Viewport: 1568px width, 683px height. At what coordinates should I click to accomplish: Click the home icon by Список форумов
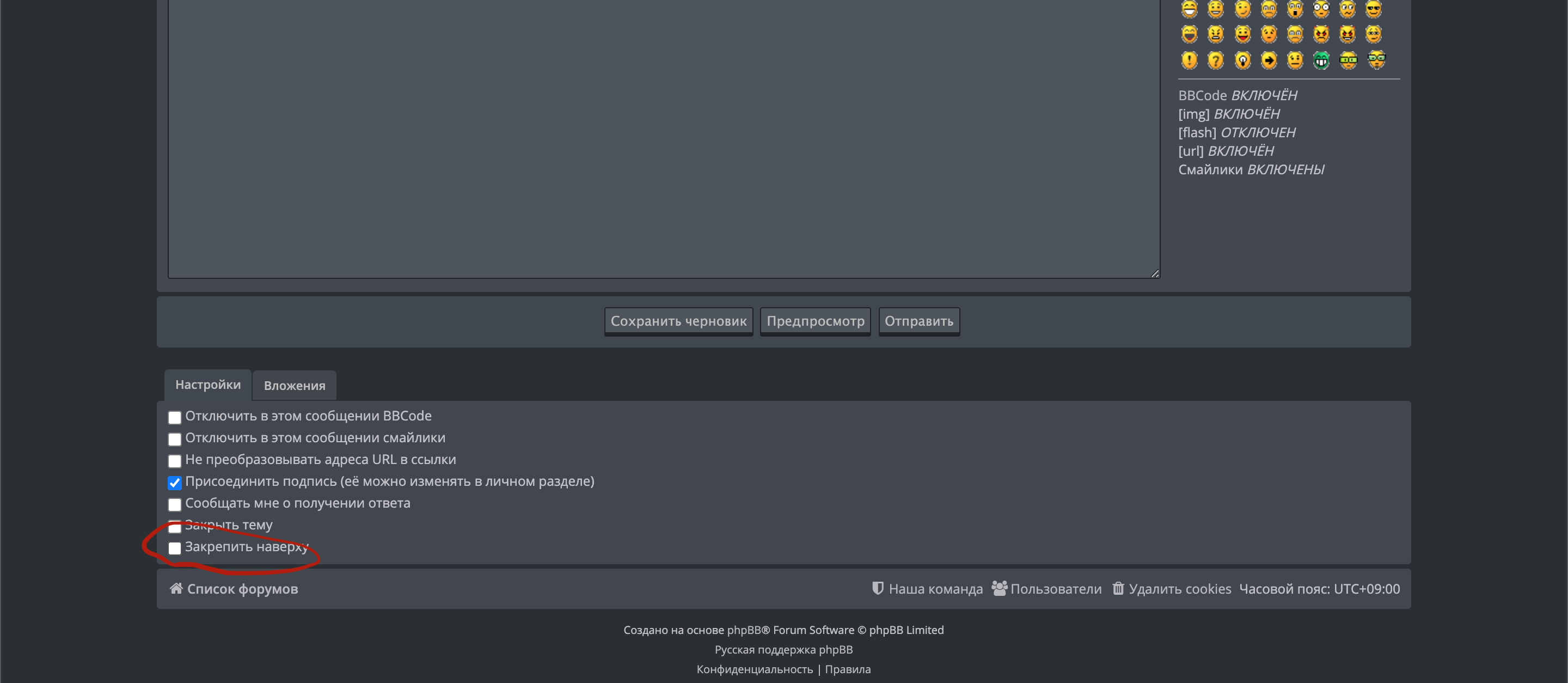(x=176, y=588)
